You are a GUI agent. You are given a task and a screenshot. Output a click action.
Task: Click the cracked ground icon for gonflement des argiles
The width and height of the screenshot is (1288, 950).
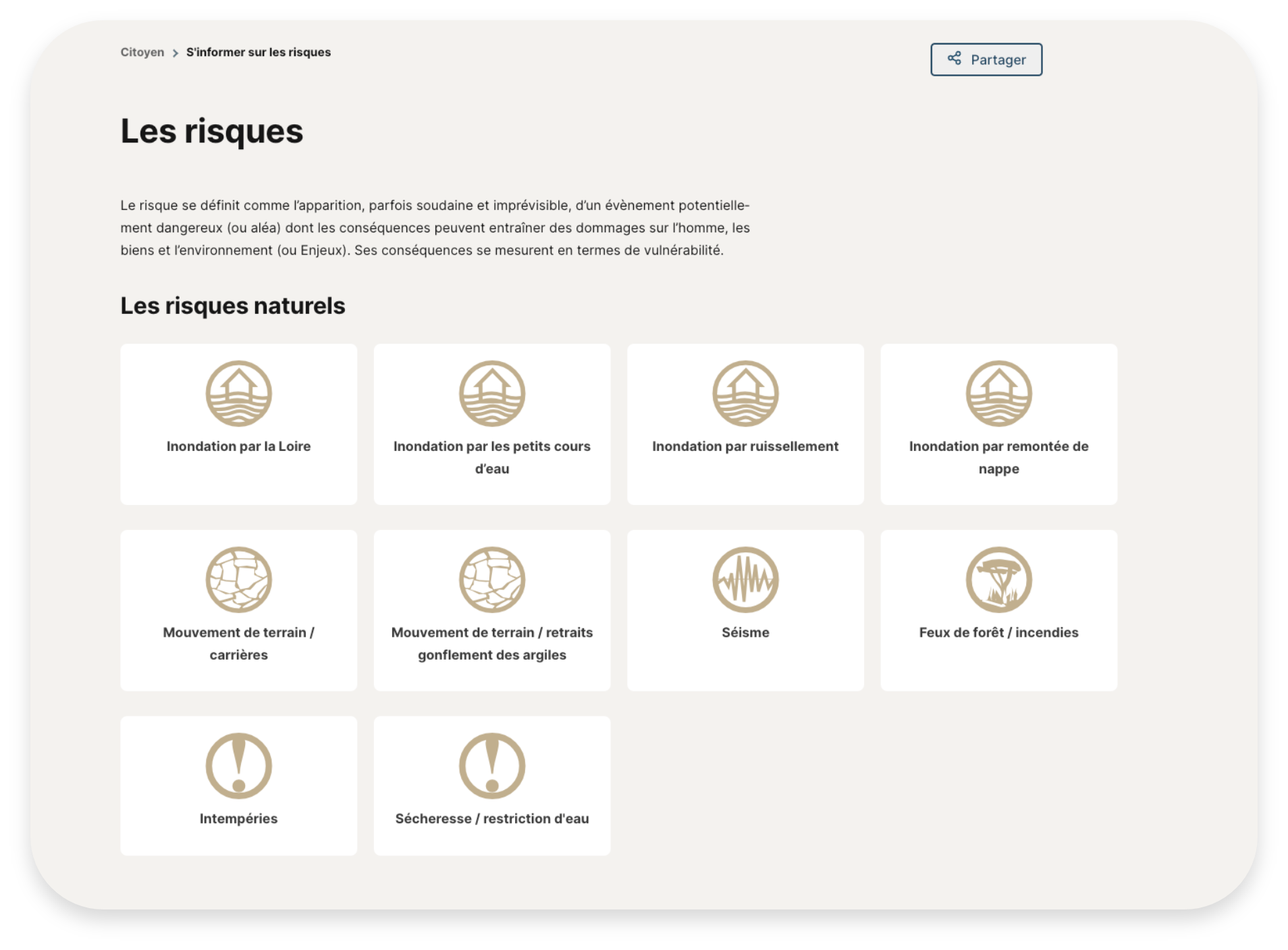pos(492,579)
